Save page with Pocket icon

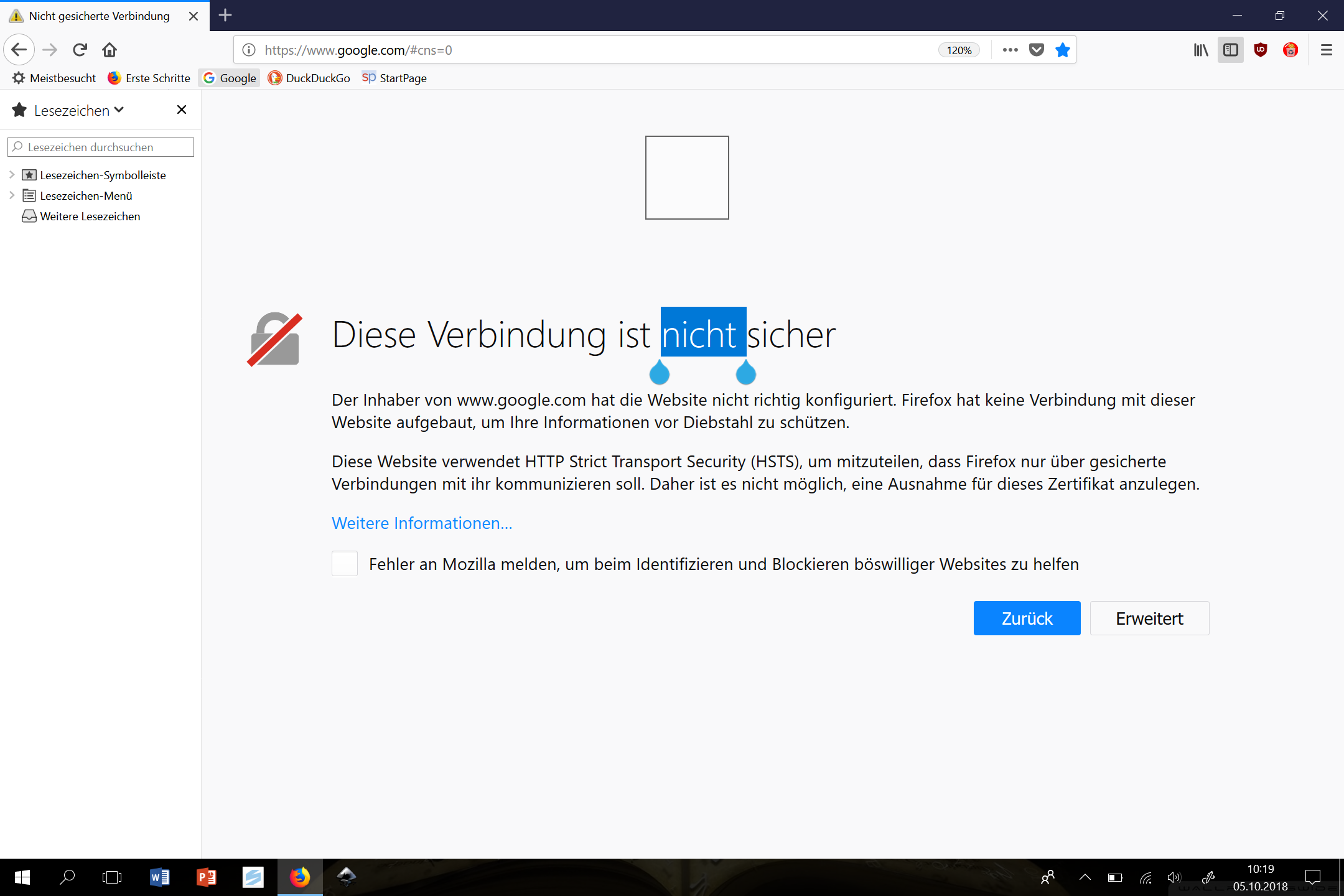tap(1036, 50)
